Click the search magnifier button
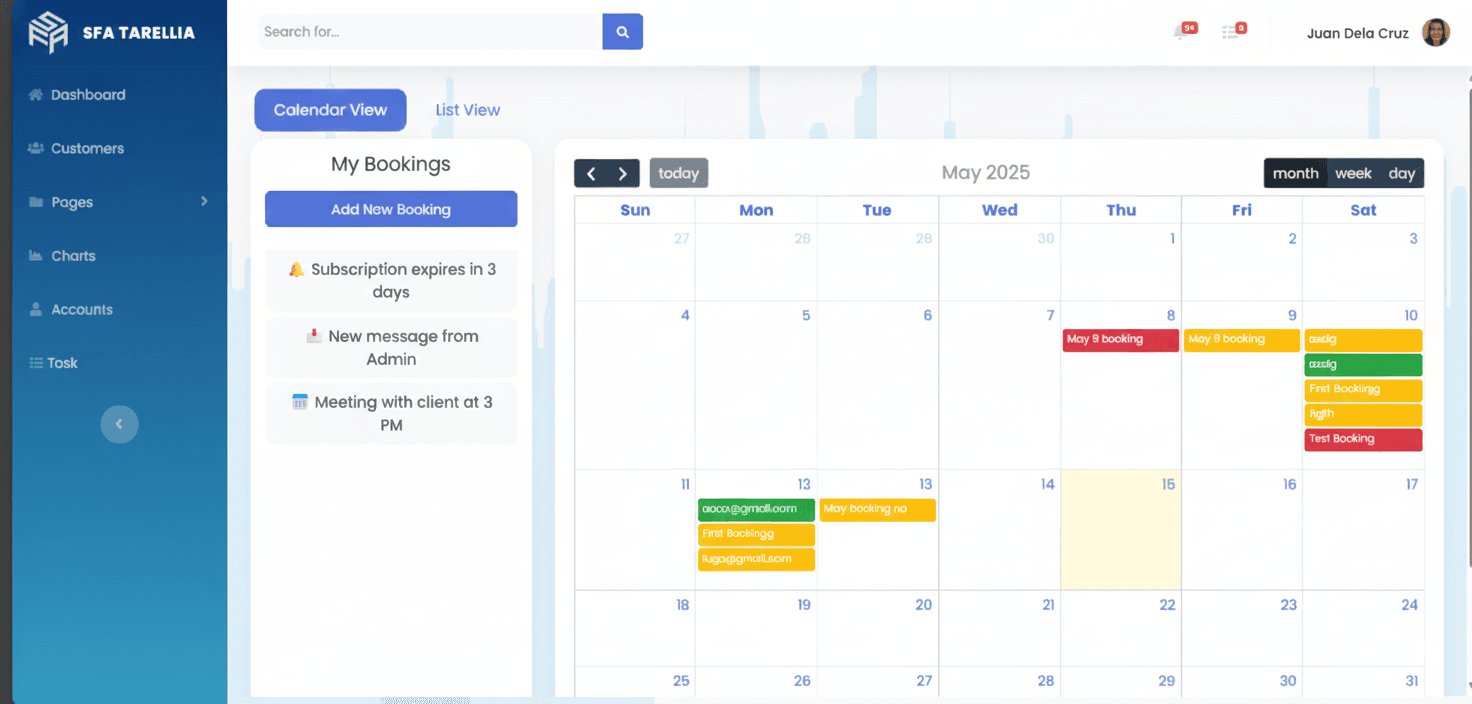This screenshot has height=704, width=1472. [x=622, y=32]
